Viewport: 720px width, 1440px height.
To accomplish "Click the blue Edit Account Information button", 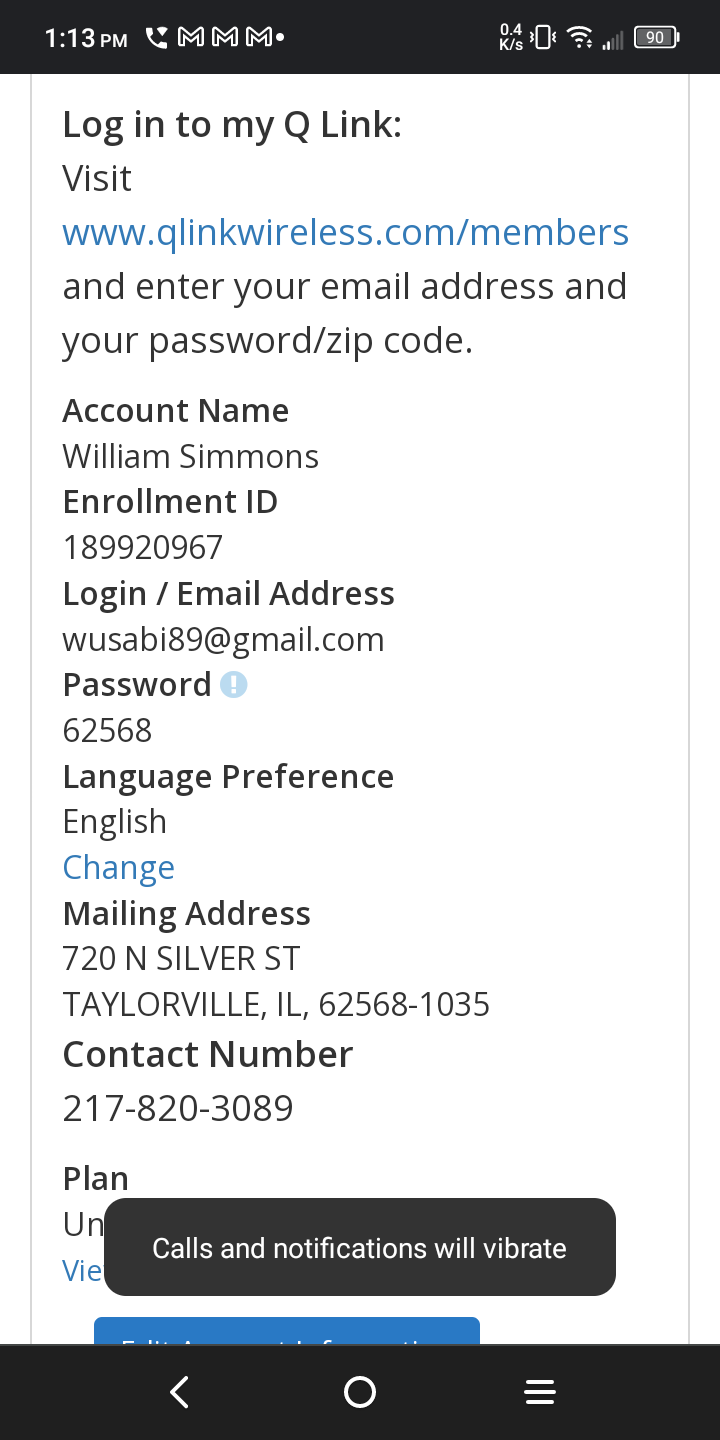I will click(287, 1331).
